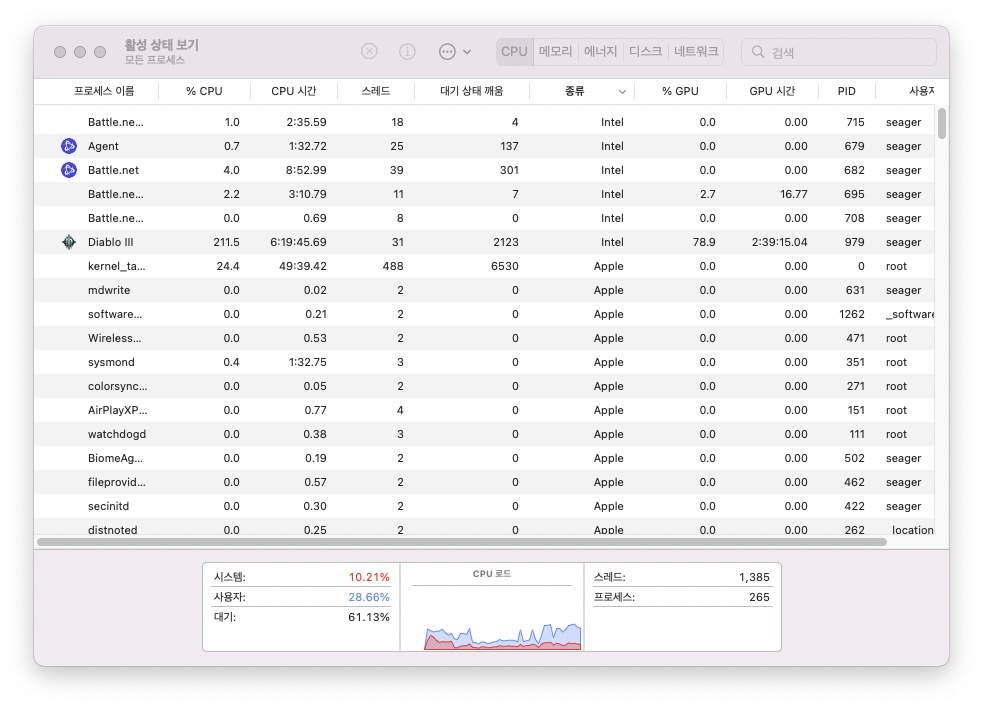Click the 프로세스 count 265

click(x=759, y=597)
